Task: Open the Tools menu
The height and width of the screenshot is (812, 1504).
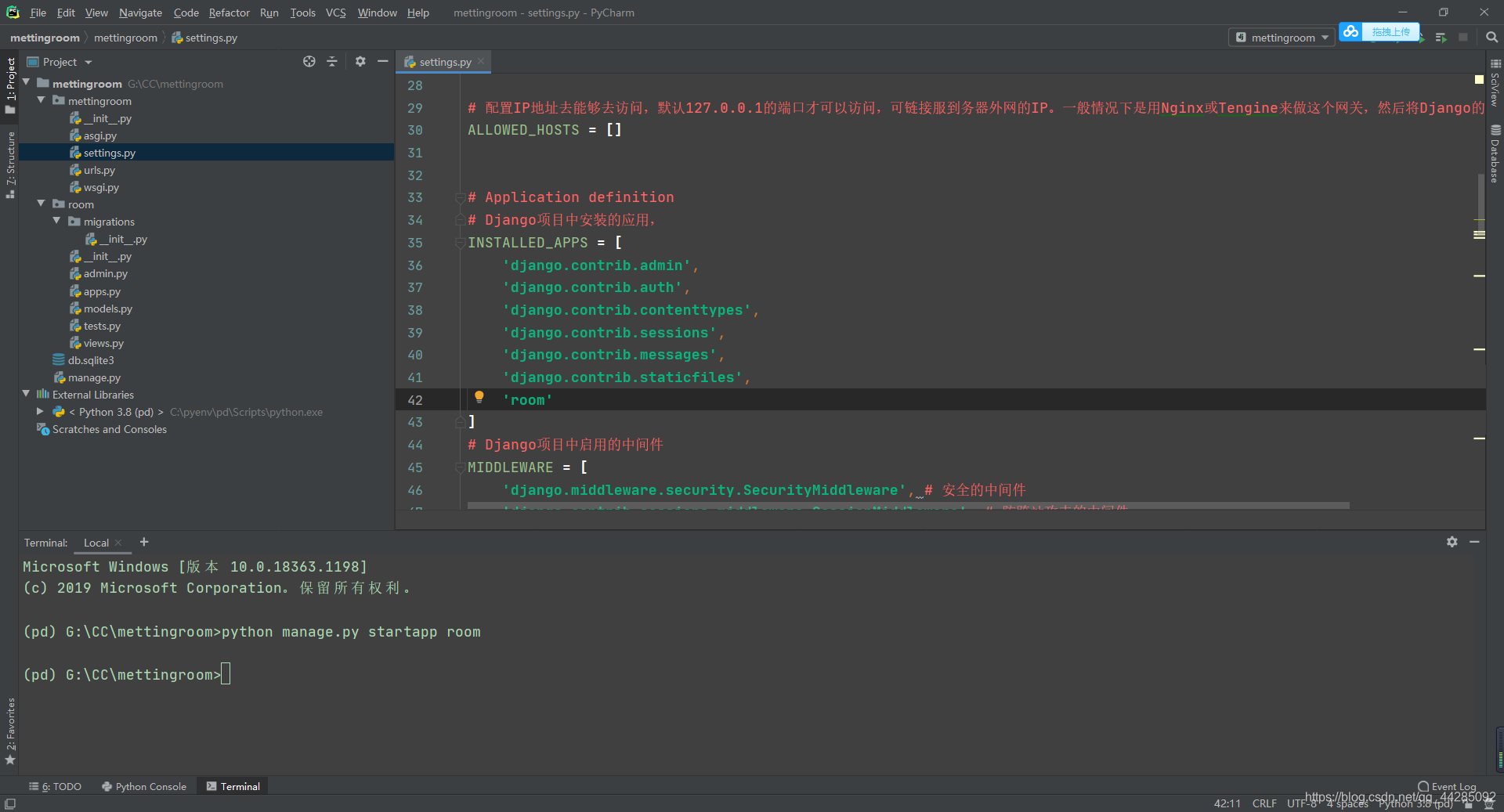Action: [x=302, y=13]
